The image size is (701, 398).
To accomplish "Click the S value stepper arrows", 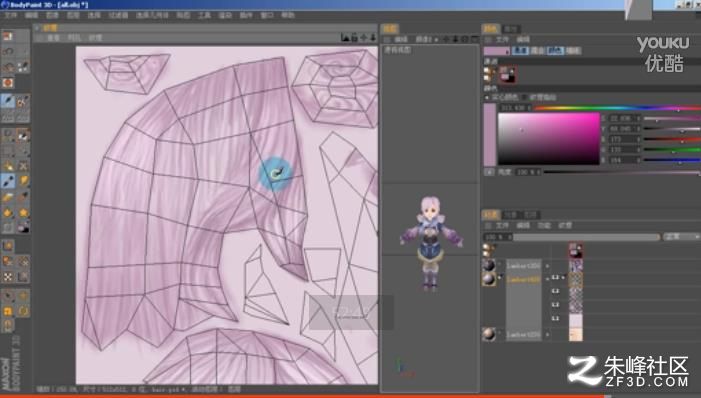I will point(638,119).
